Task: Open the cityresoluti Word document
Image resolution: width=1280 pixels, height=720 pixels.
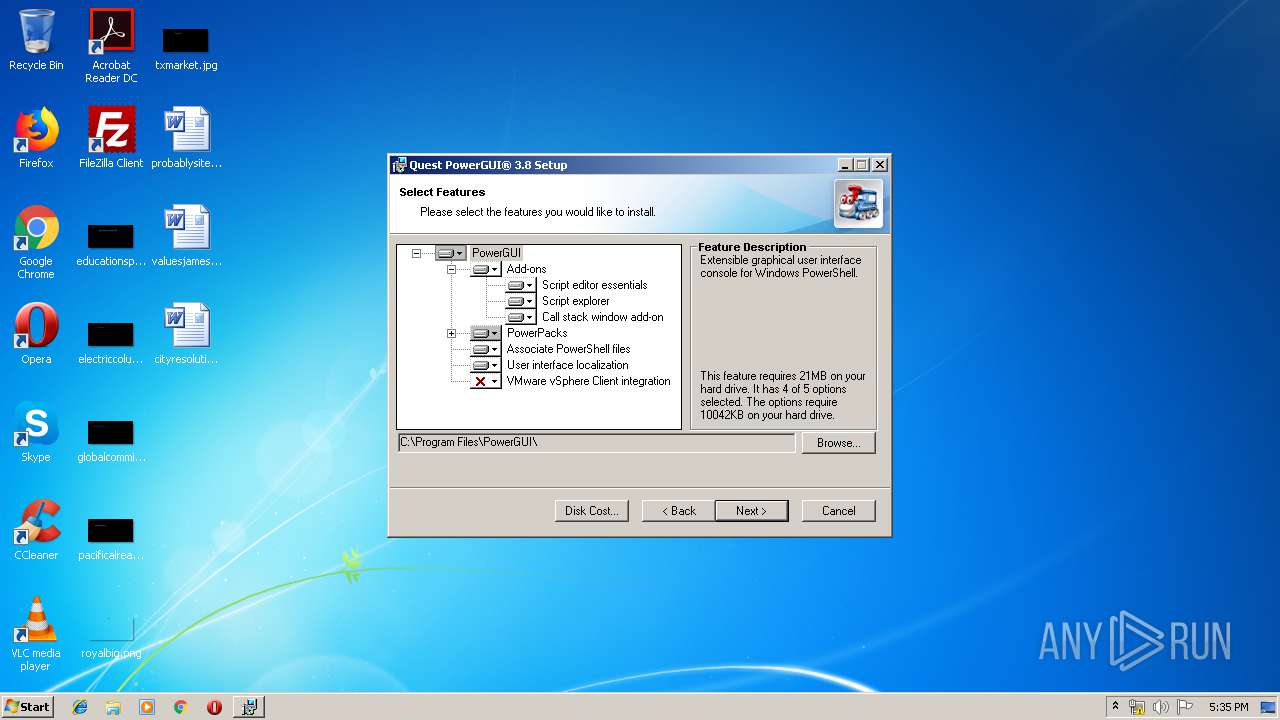Action: [186, 334]
